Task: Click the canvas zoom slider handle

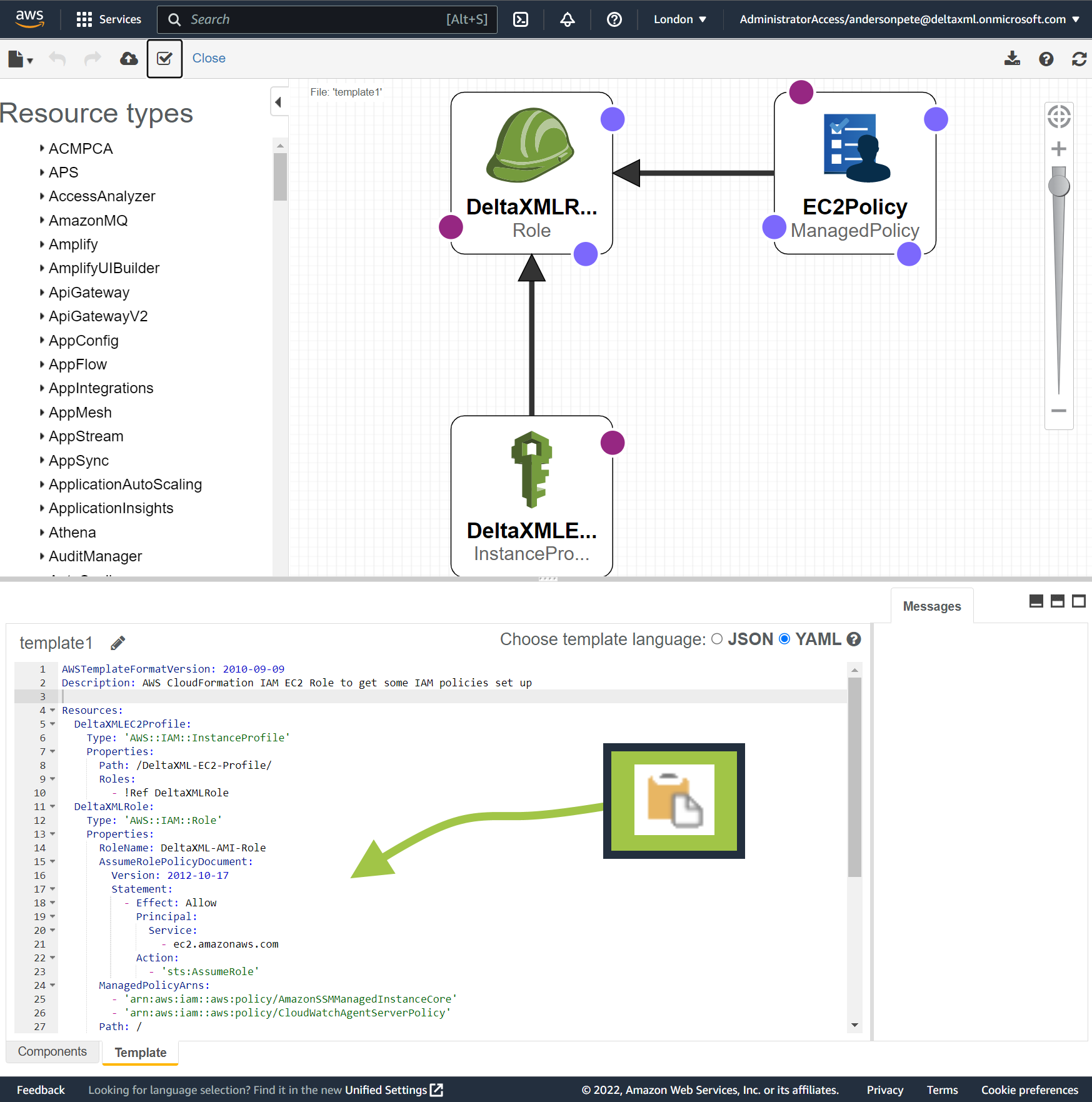Action: 1059,186
